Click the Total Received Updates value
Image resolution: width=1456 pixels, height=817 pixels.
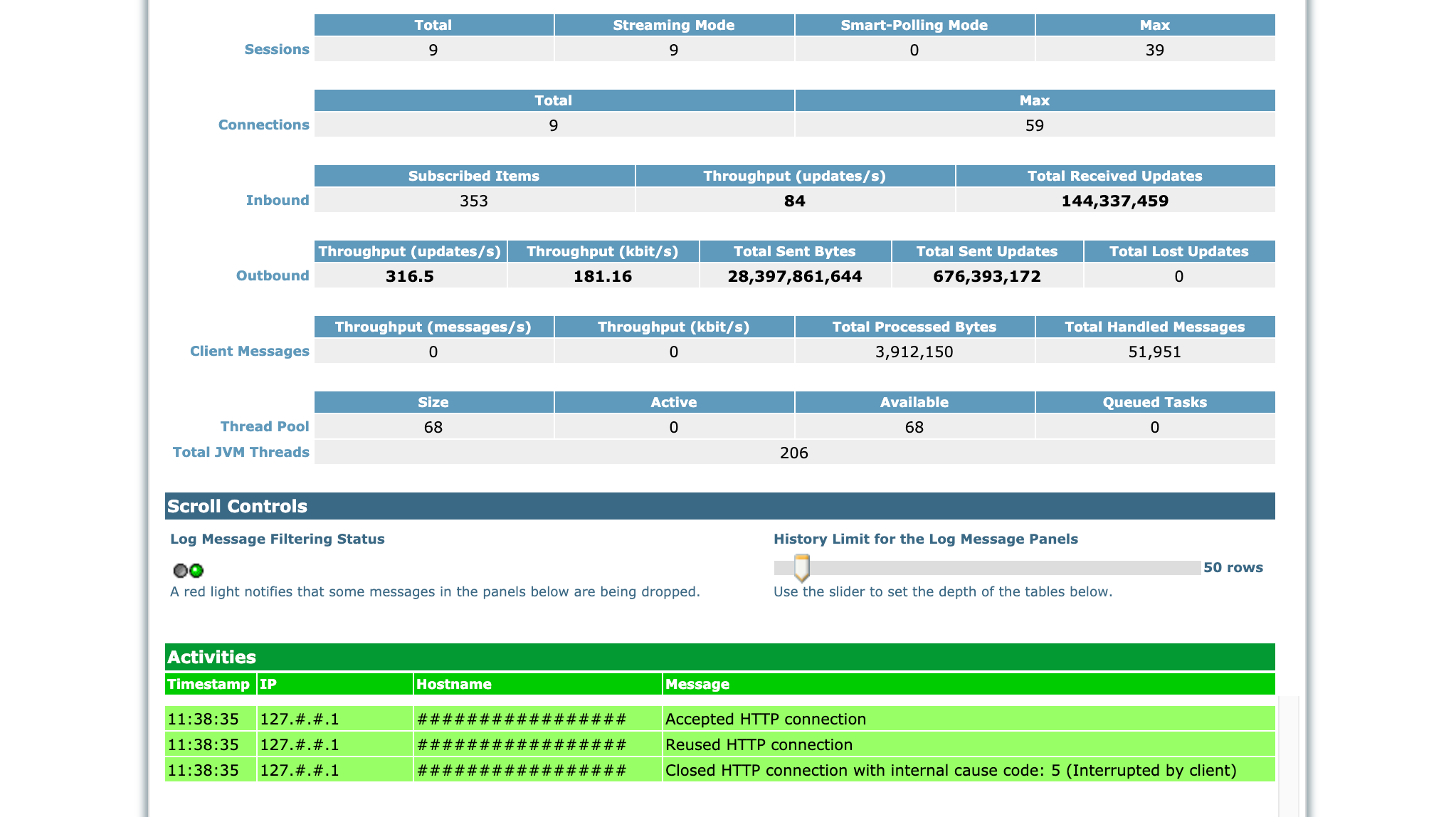tap(1114, 201)
